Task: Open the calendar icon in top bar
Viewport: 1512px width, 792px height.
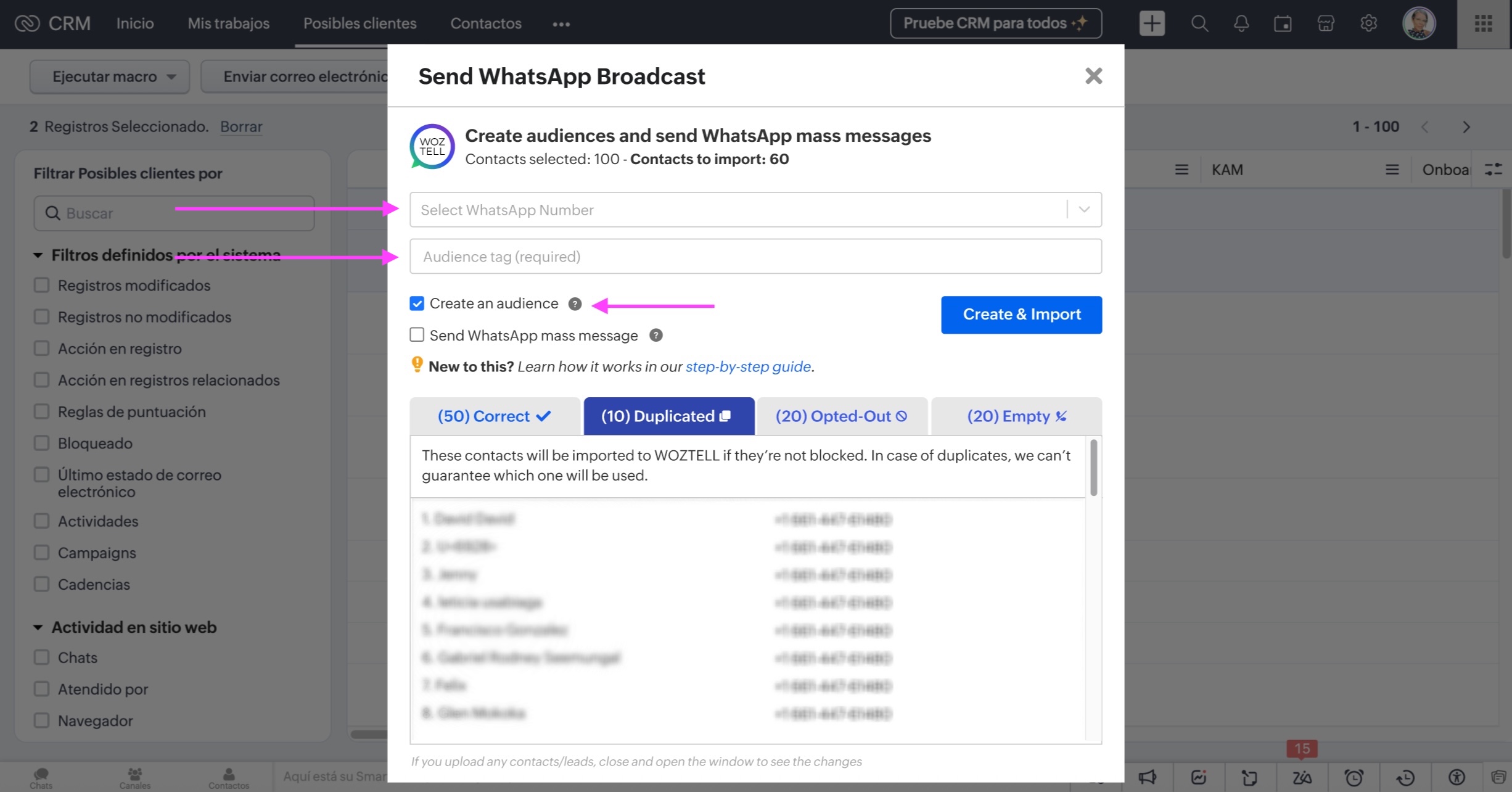Action: coord(1283,23)
